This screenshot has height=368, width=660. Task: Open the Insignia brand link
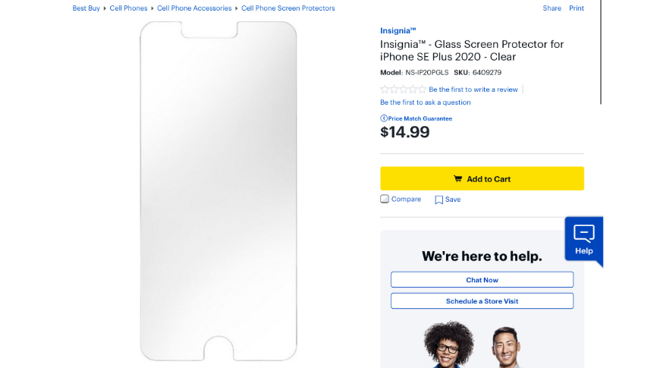[398, 31]
